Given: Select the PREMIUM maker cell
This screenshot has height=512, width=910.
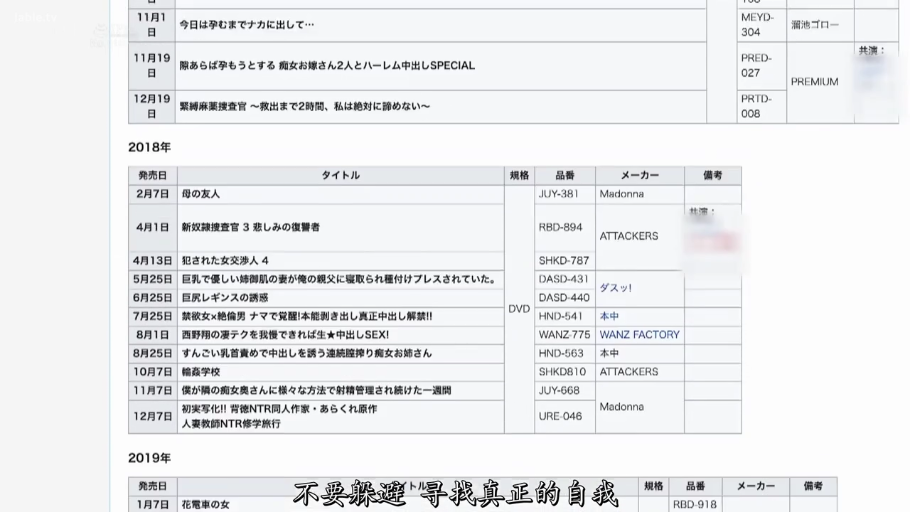Looking at the screenshot, I should pos(814,82).
